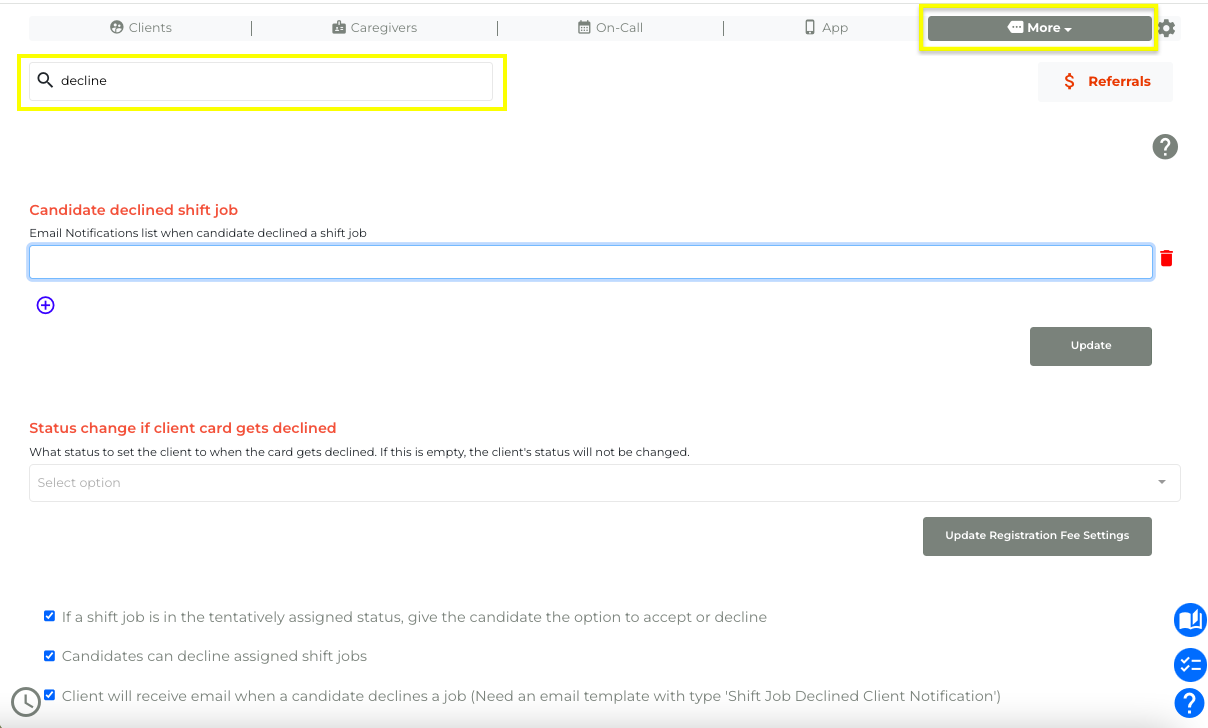Click the magnifier icon in search box
The height and width of the screenshot is (728, 1208).
point(45,80)
